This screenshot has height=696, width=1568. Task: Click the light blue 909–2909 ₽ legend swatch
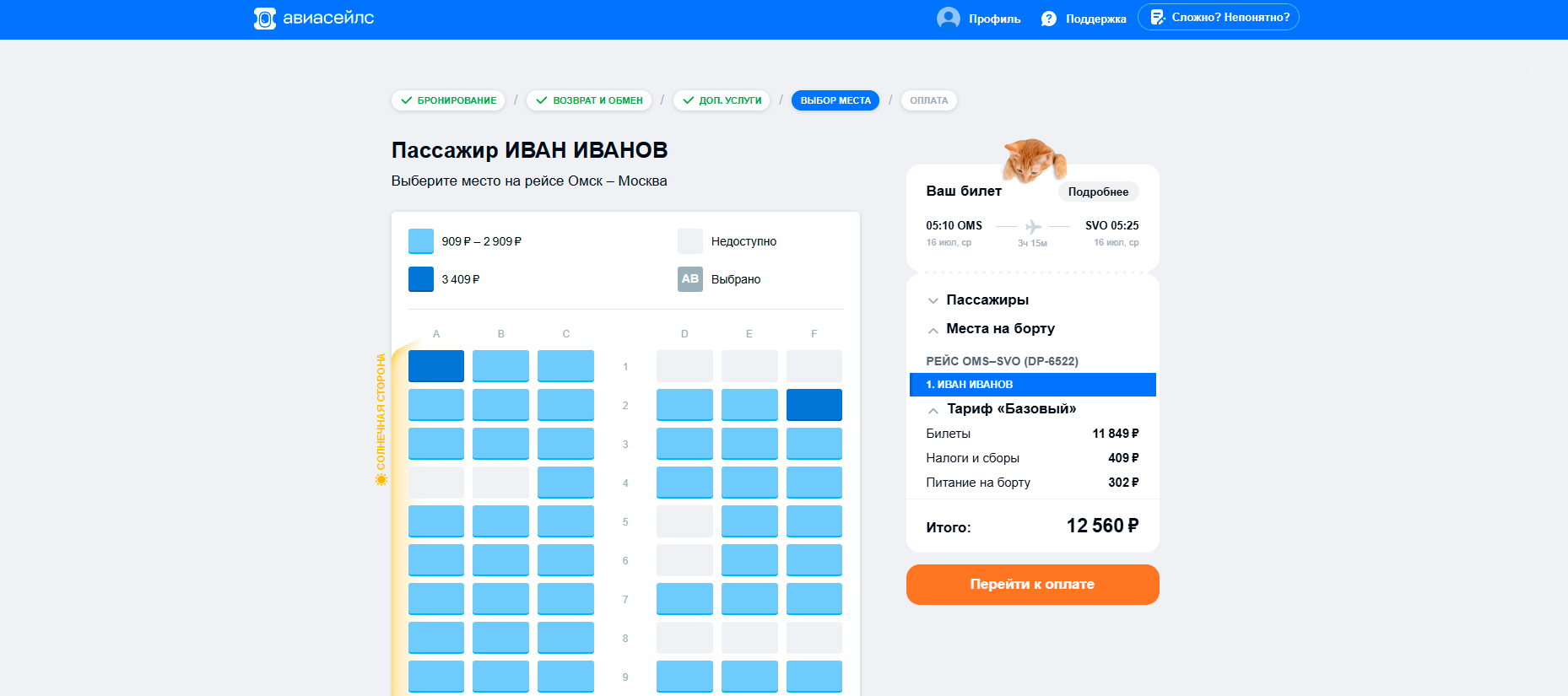pos(421,241)
